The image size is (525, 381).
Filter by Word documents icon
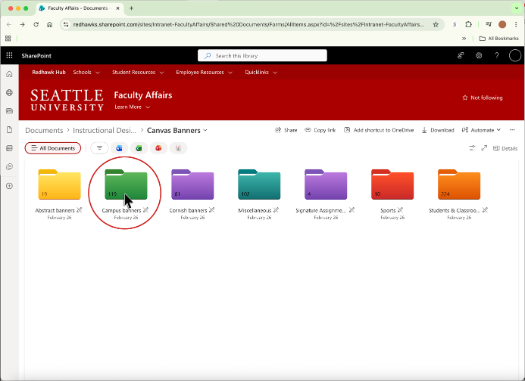coord(119,148)
